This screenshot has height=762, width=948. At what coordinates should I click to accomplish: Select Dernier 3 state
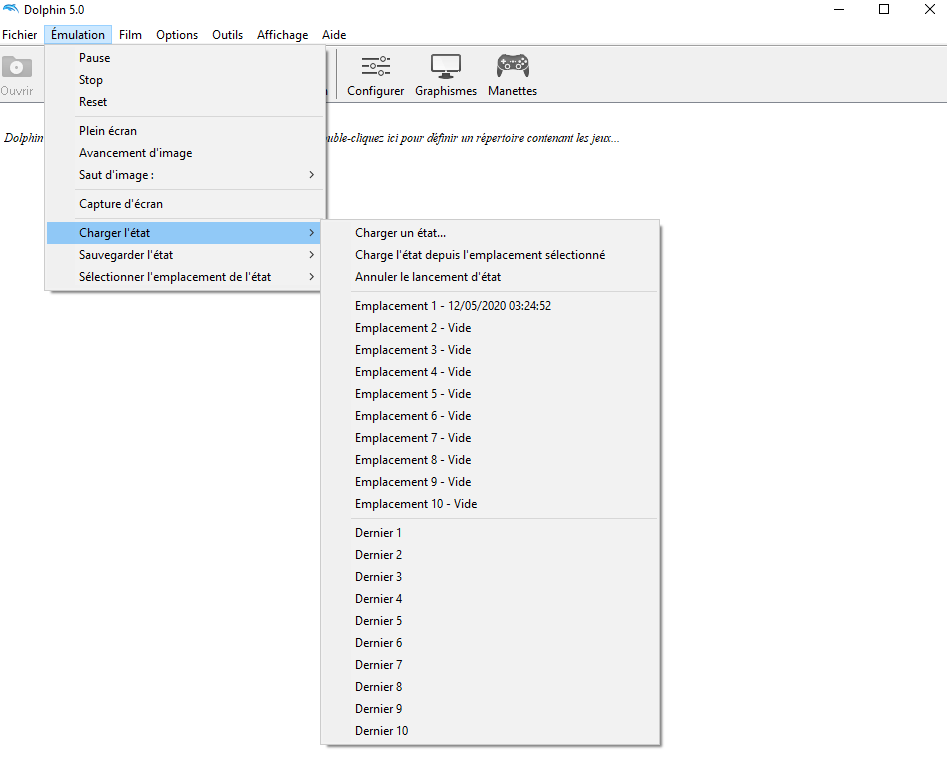pyautogui.click(x=490, y=577)
